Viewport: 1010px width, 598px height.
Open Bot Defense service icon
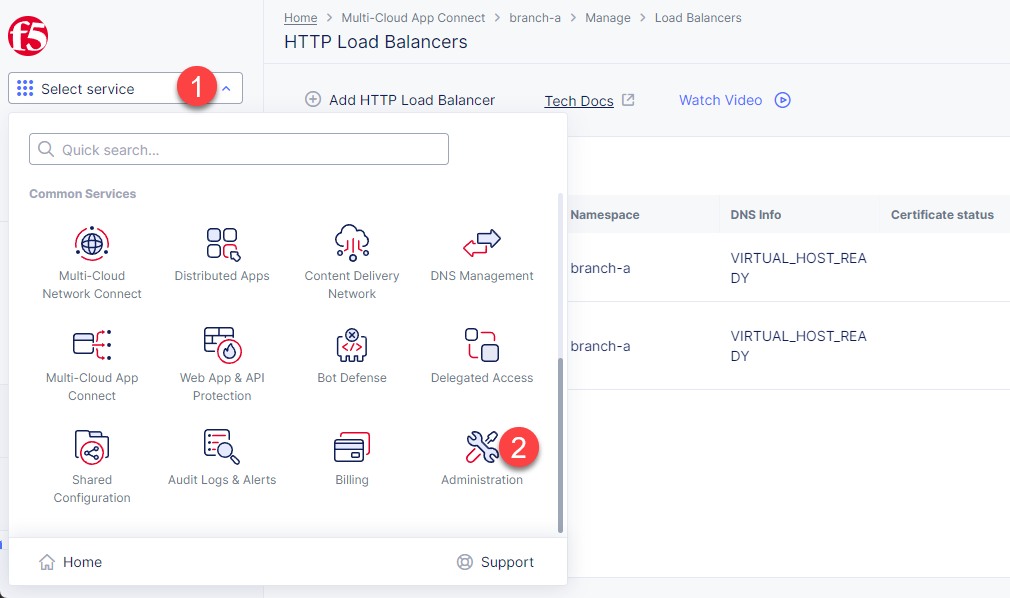(352, 345)
